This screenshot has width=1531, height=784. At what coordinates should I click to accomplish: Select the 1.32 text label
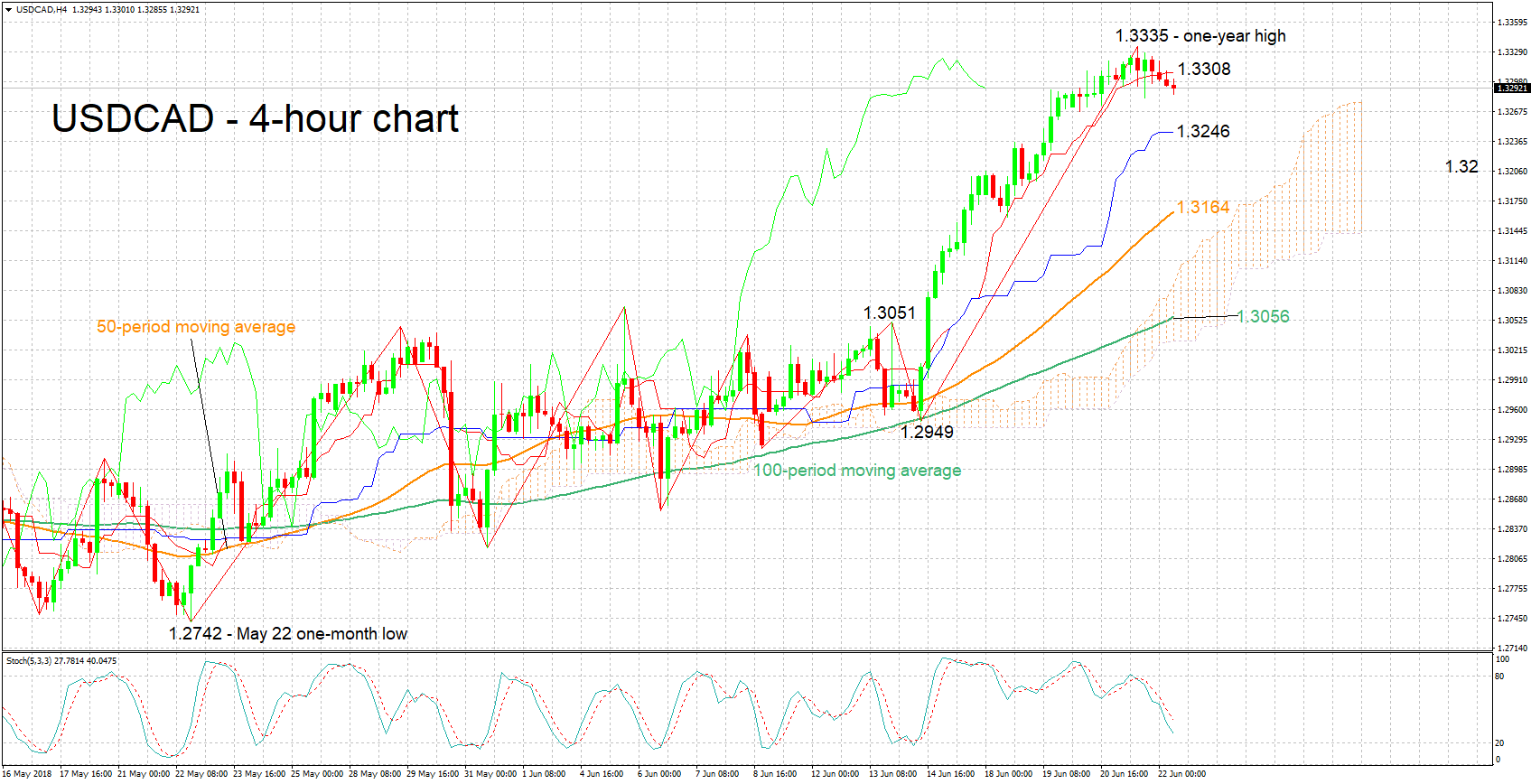(x=1461, y=167)
